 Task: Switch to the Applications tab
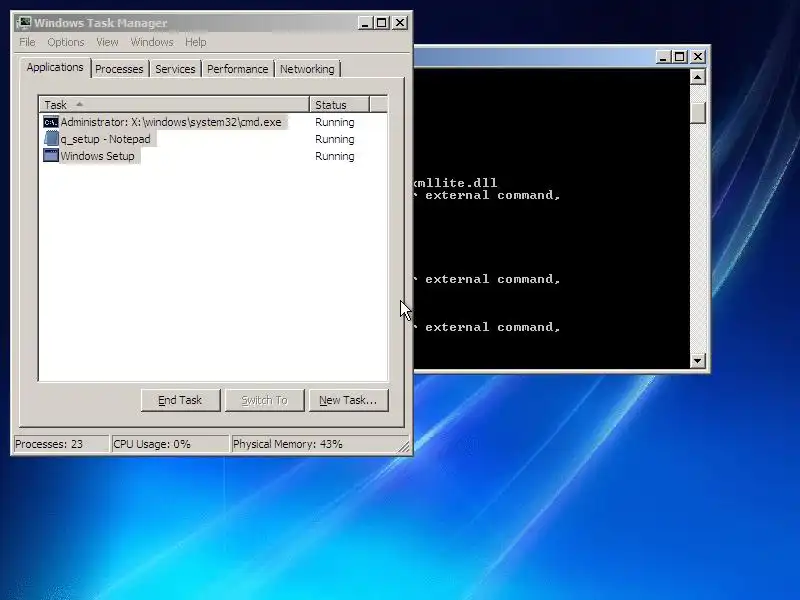coord(55,67)
